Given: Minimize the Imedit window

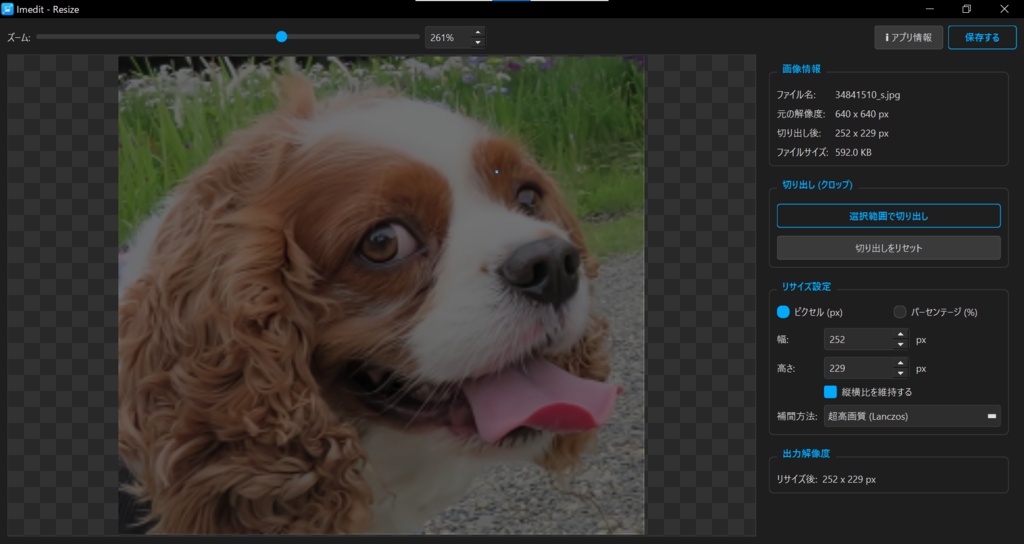Looking at the screenshot, I should (x=929, y=9).
